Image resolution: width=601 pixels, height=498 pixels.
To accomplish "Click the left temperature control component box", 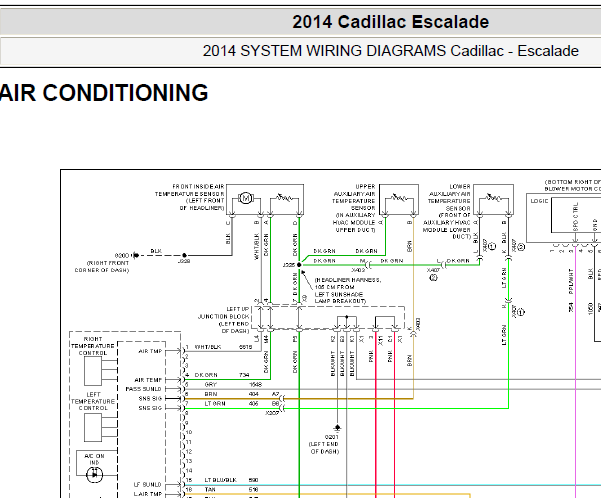I will click(93, 427).
